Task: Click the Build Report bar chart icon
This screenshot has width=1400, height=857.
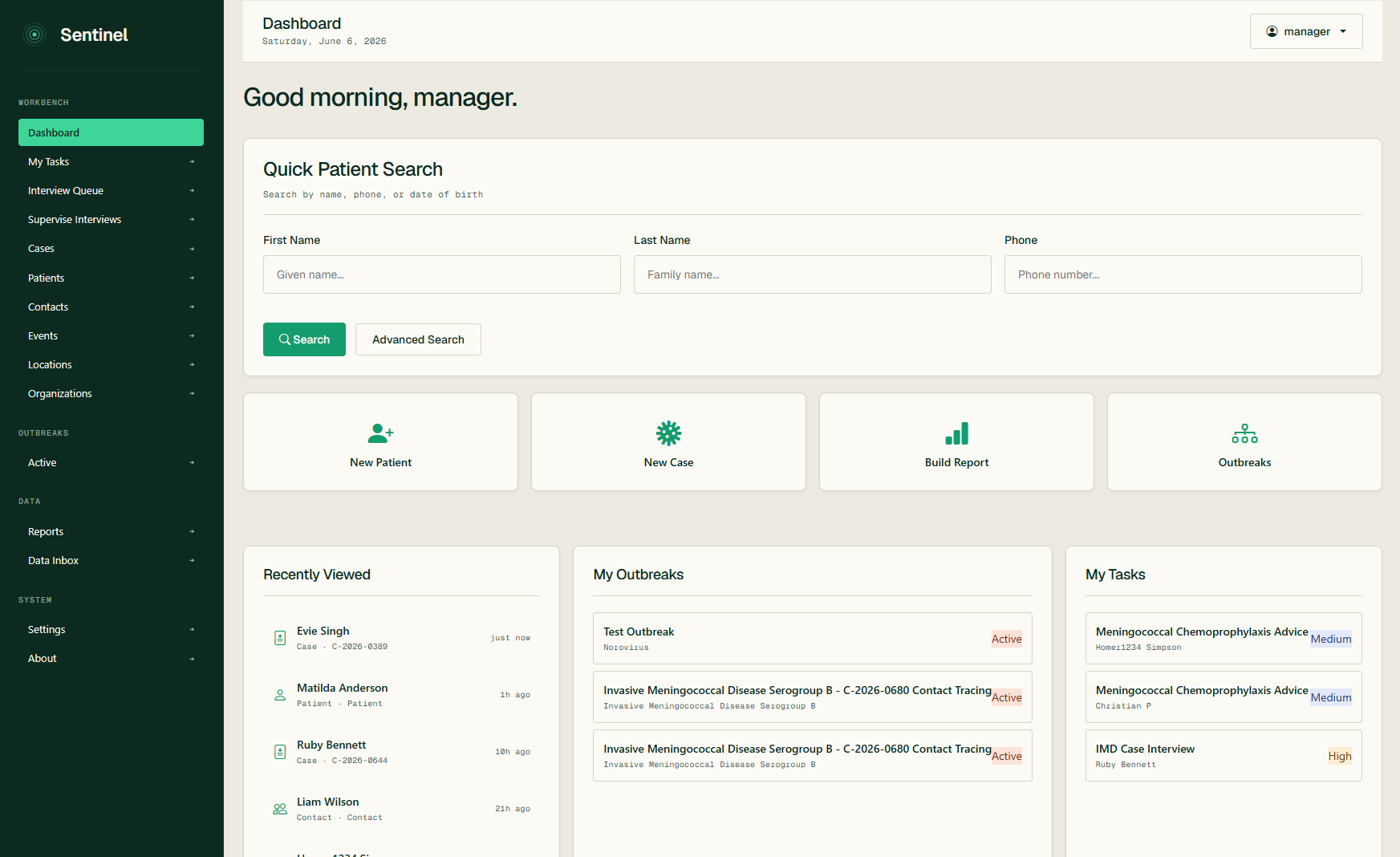Action: coord(956,433)
